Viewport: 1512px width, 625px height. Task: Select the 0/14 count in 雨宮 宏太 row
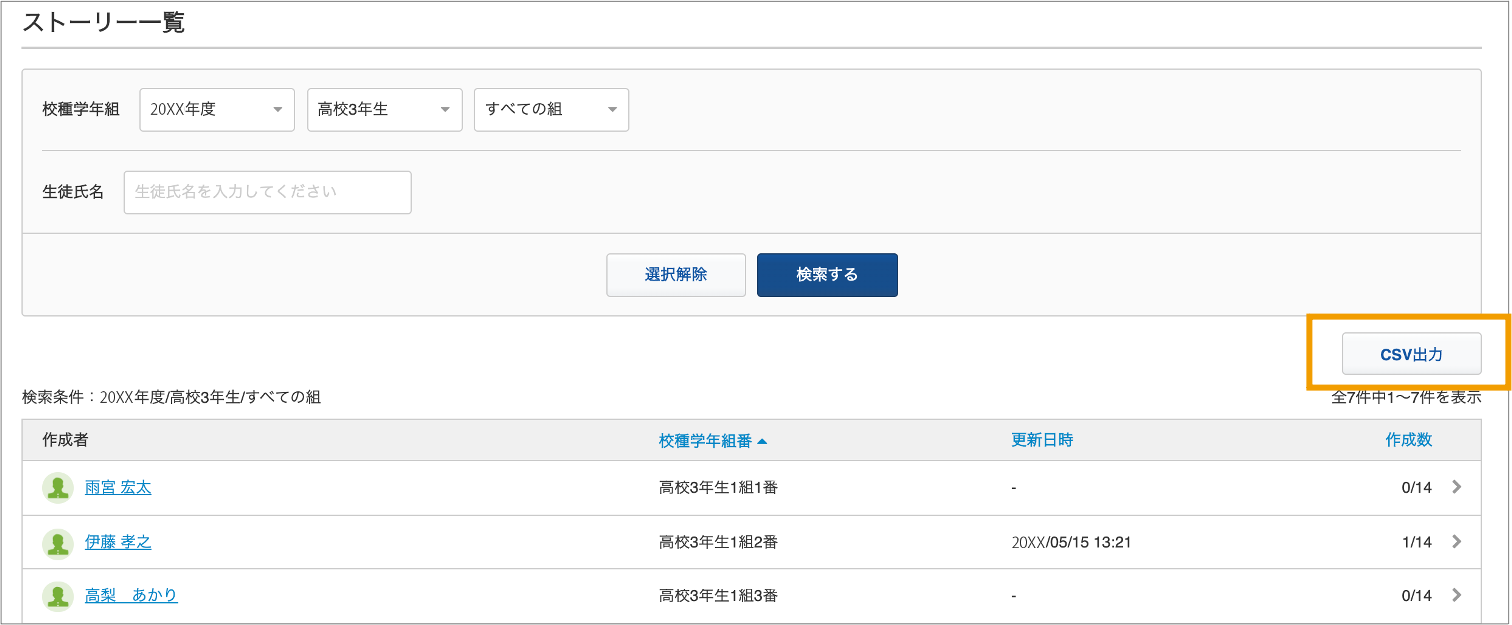(1417, 488)
